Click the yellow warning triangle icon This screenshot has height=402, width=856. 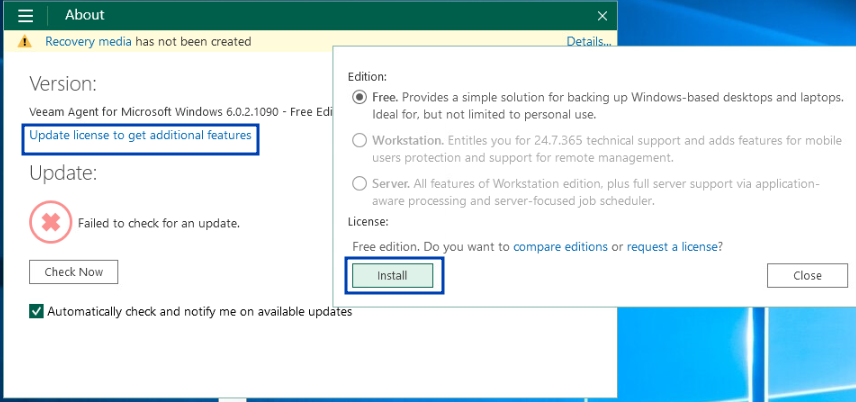[25, 42]
